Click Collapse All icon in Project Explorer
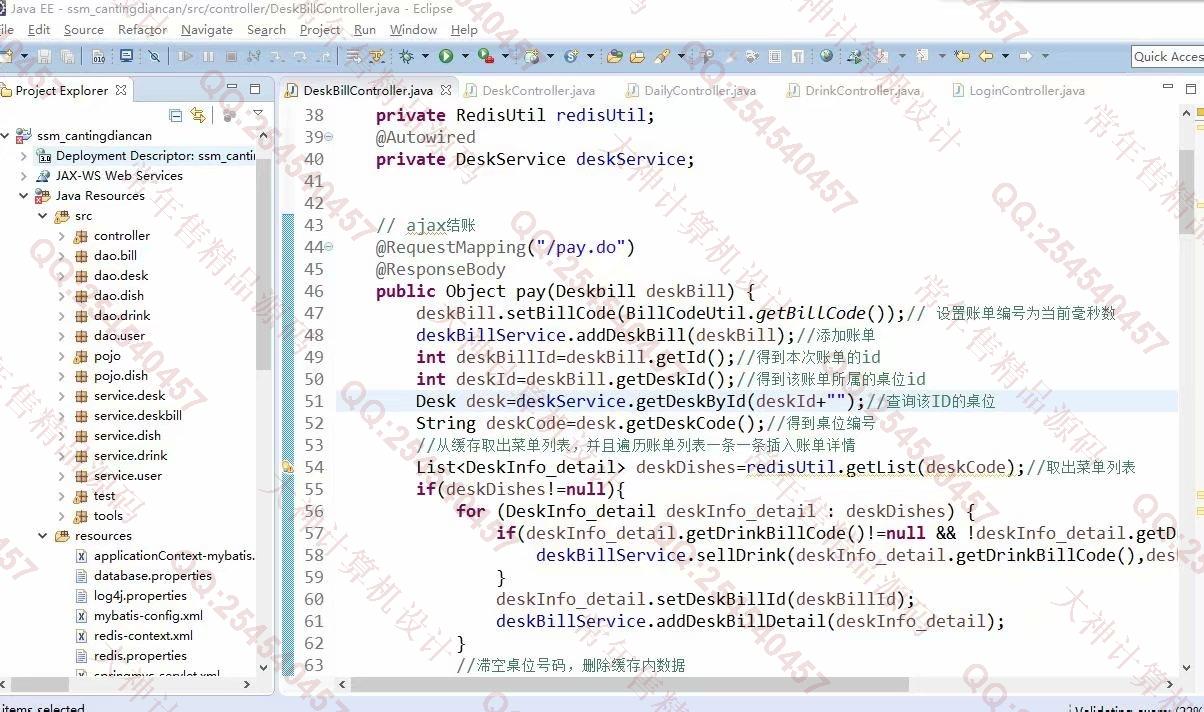Image resolution: width=1204 pixels, height=712 pixels. click(x=176, y=115)
